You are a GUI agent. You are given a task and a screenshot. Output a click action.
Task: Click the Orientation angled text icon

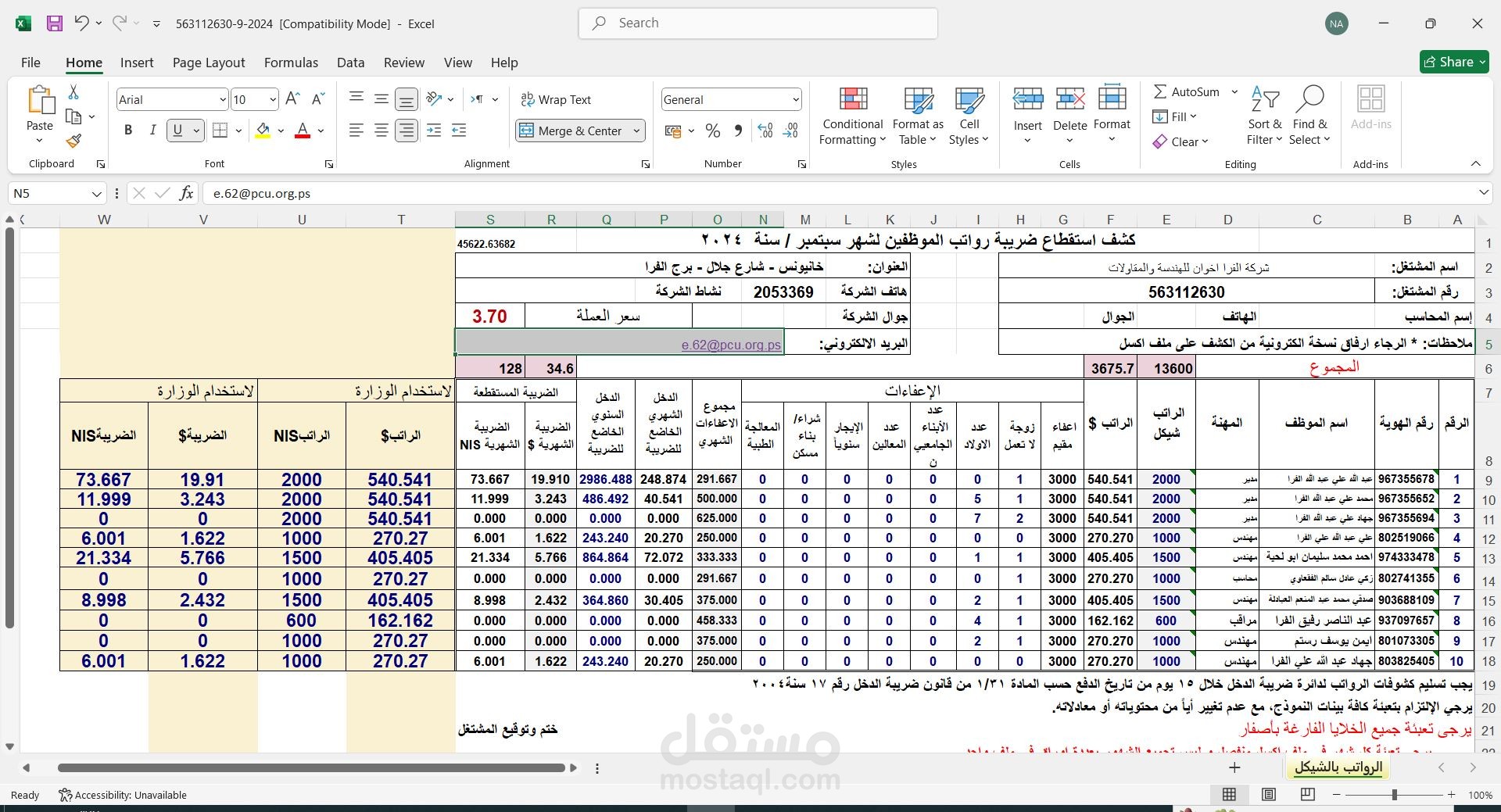[435, 98]
